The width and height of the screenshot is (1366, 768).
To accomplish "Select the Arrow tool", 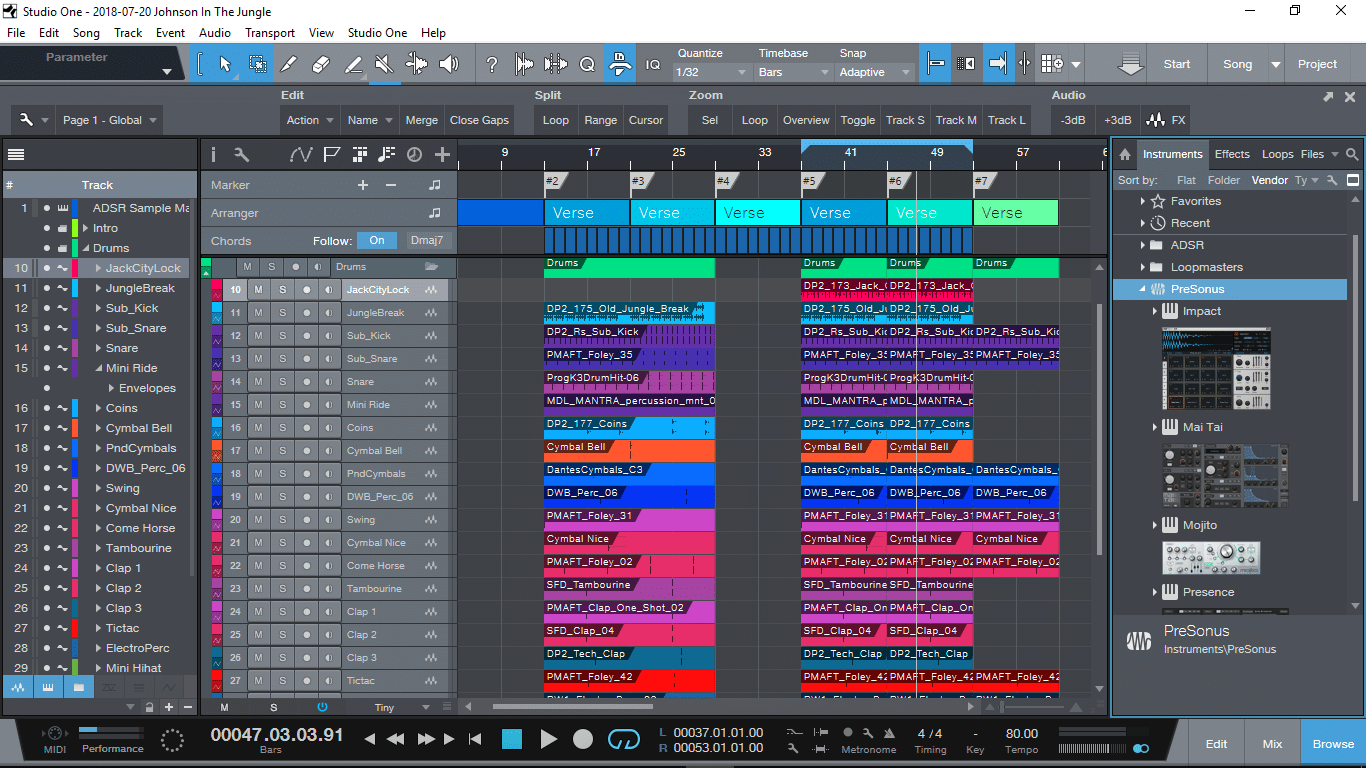I will 224,64.
